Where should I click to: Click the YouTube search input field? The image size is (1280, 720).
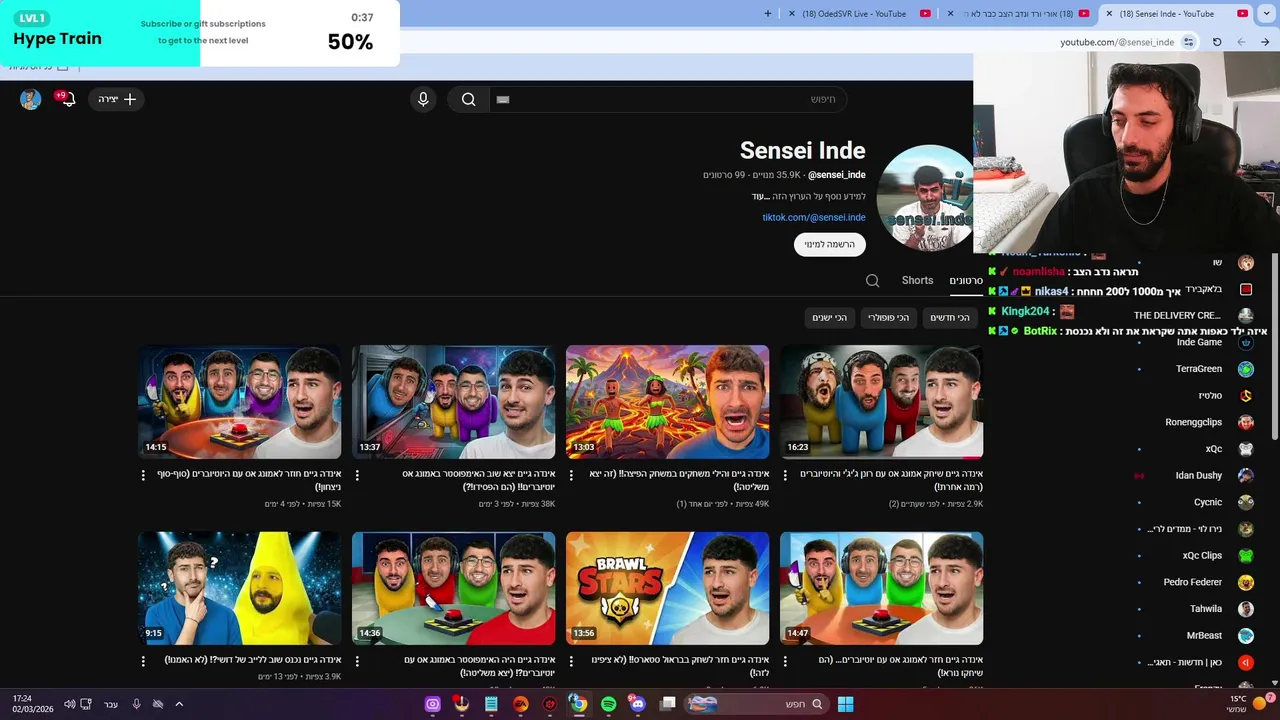click(x=668, y=99)
